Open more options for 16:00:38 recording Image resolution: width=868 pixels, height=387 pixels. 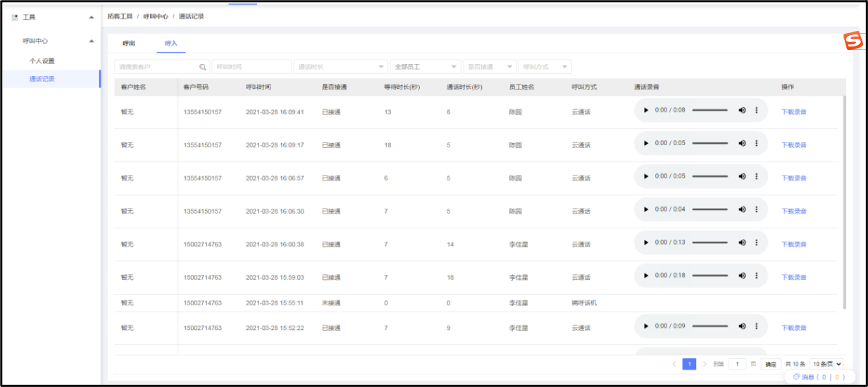pyautogui.click(x=757, y=242)
